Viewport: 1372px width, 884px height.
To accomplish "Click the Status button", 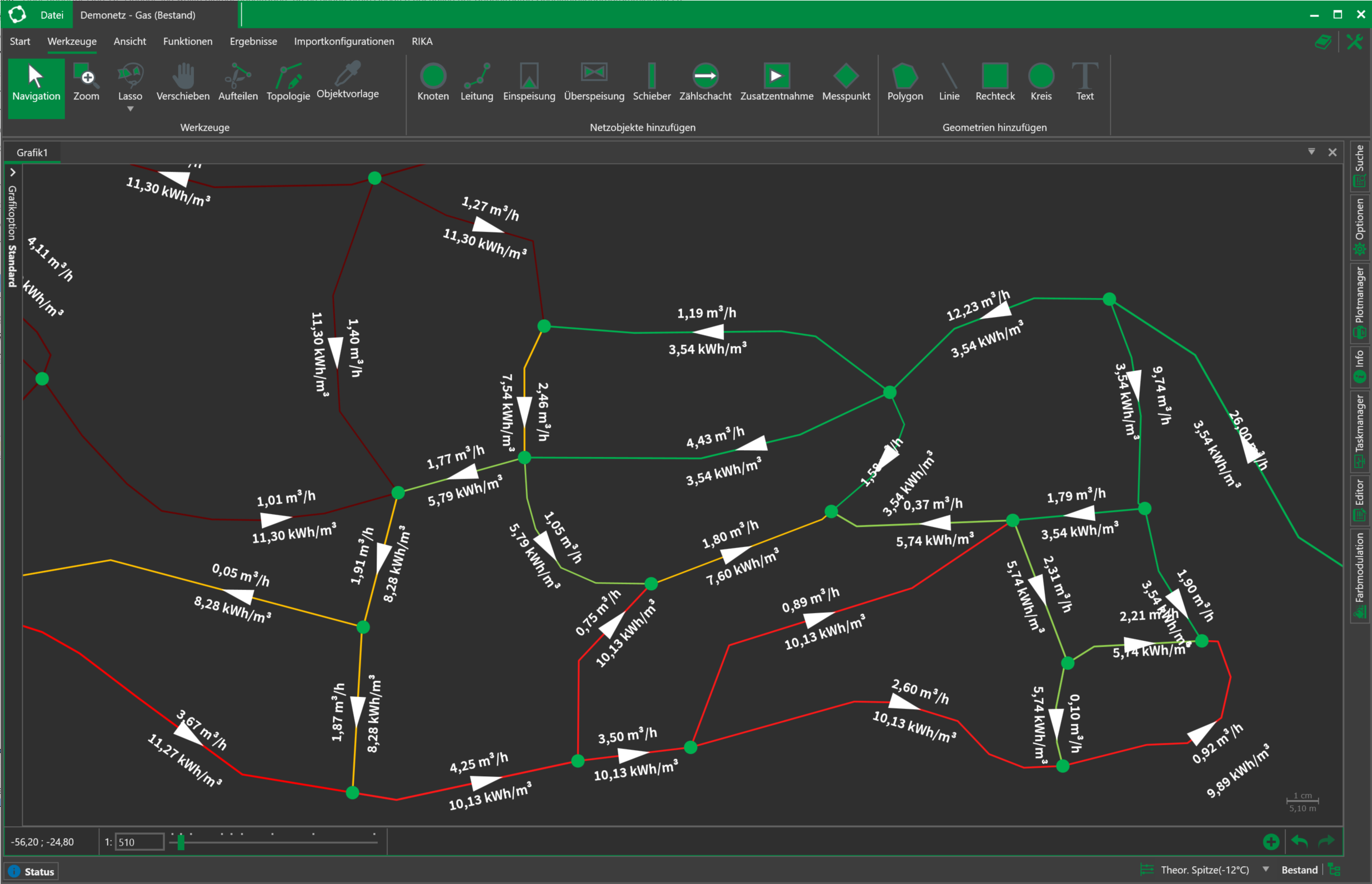I will (32, 871).
